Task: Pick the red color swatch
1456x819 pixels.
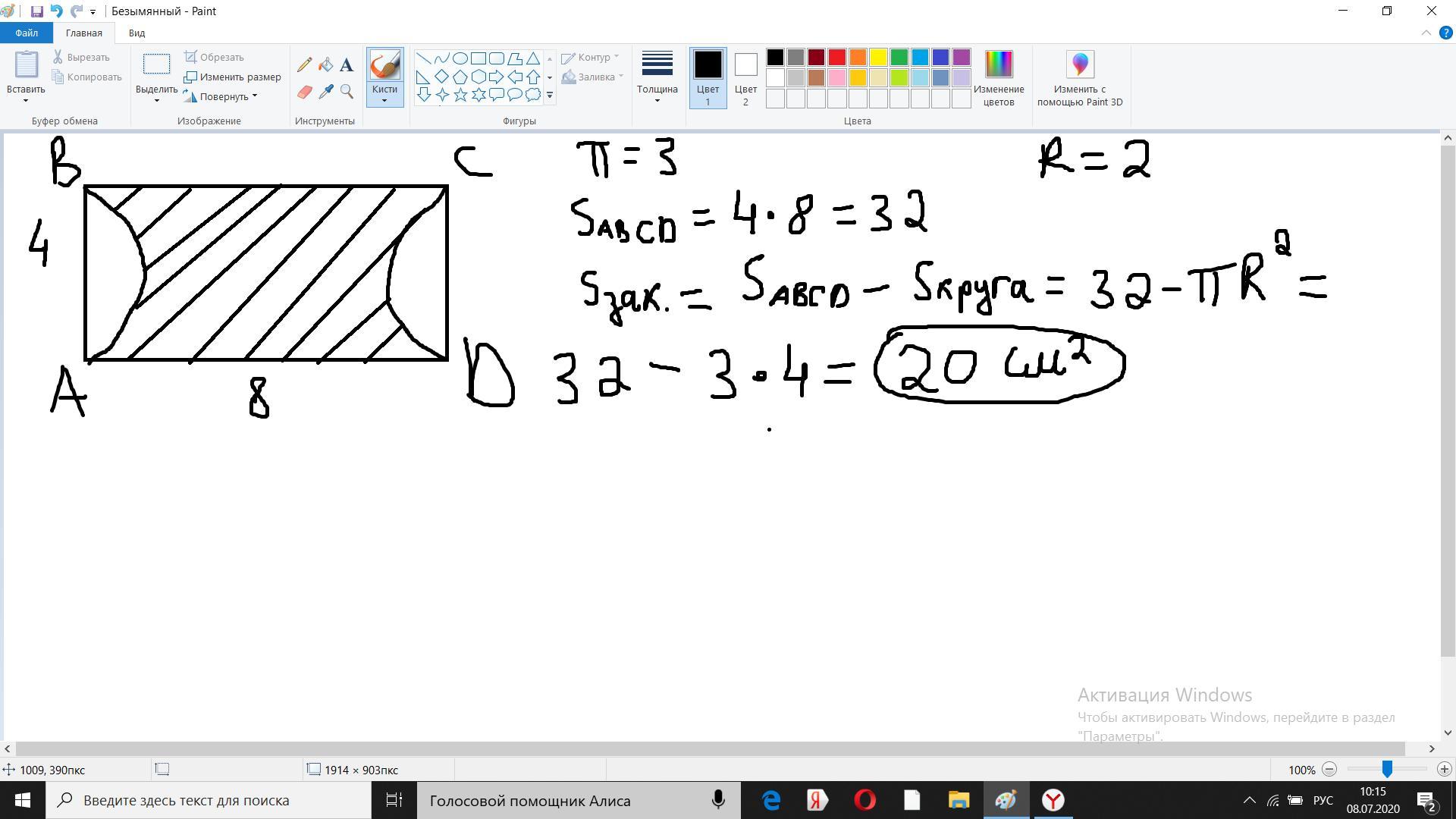Action: pos(836,58)
